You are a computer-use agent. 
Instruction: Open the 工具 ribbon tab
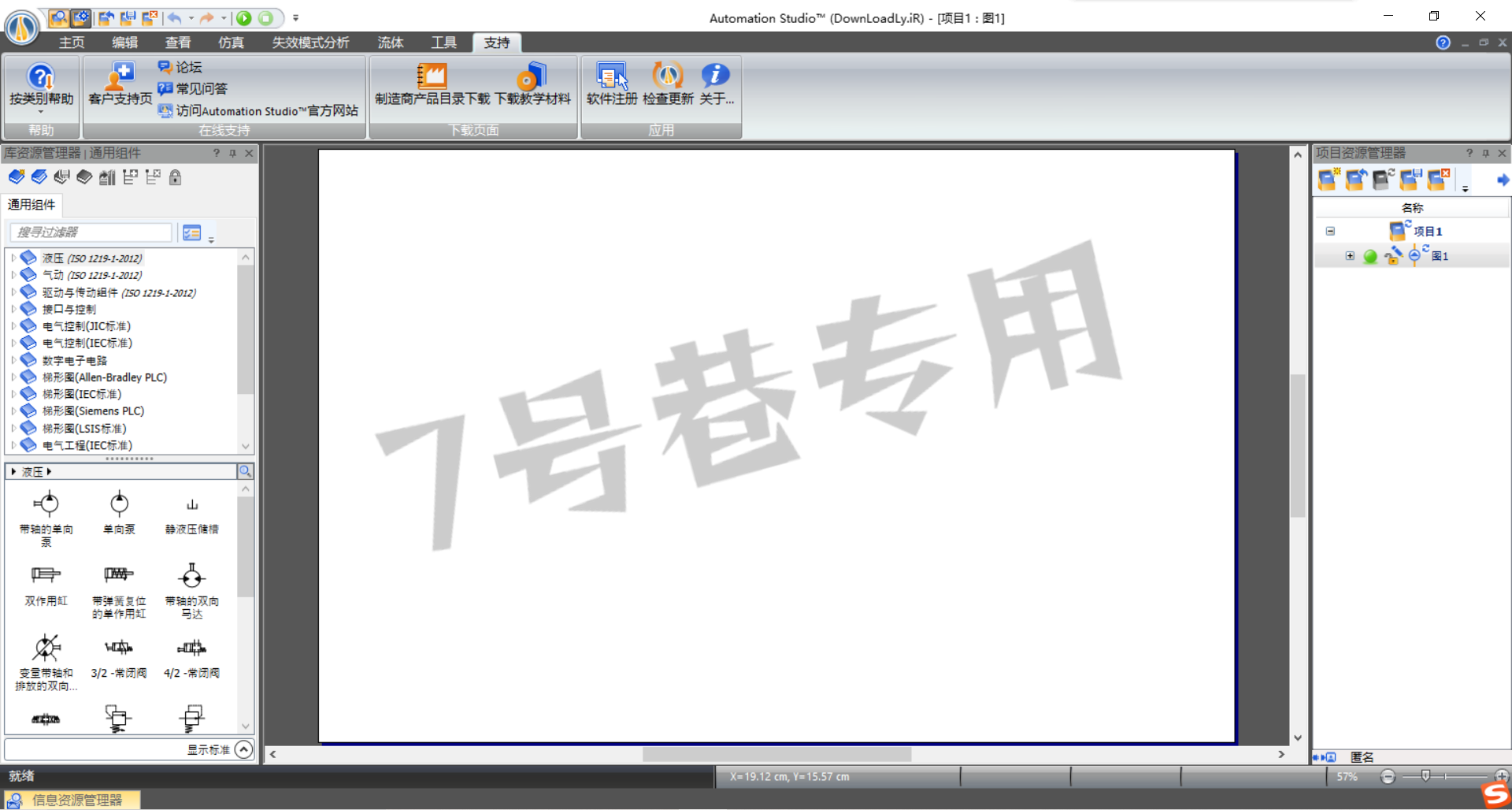(443, 43)
